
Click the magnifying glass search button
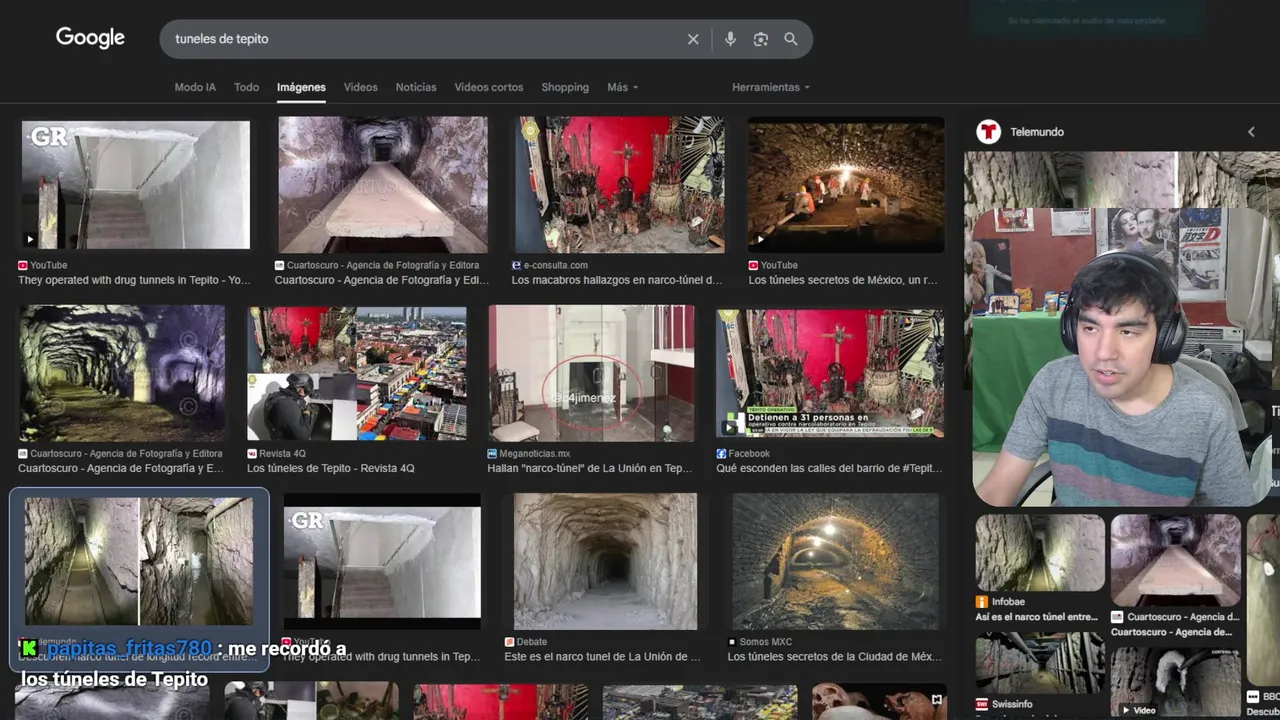click(x=791, y=39)
